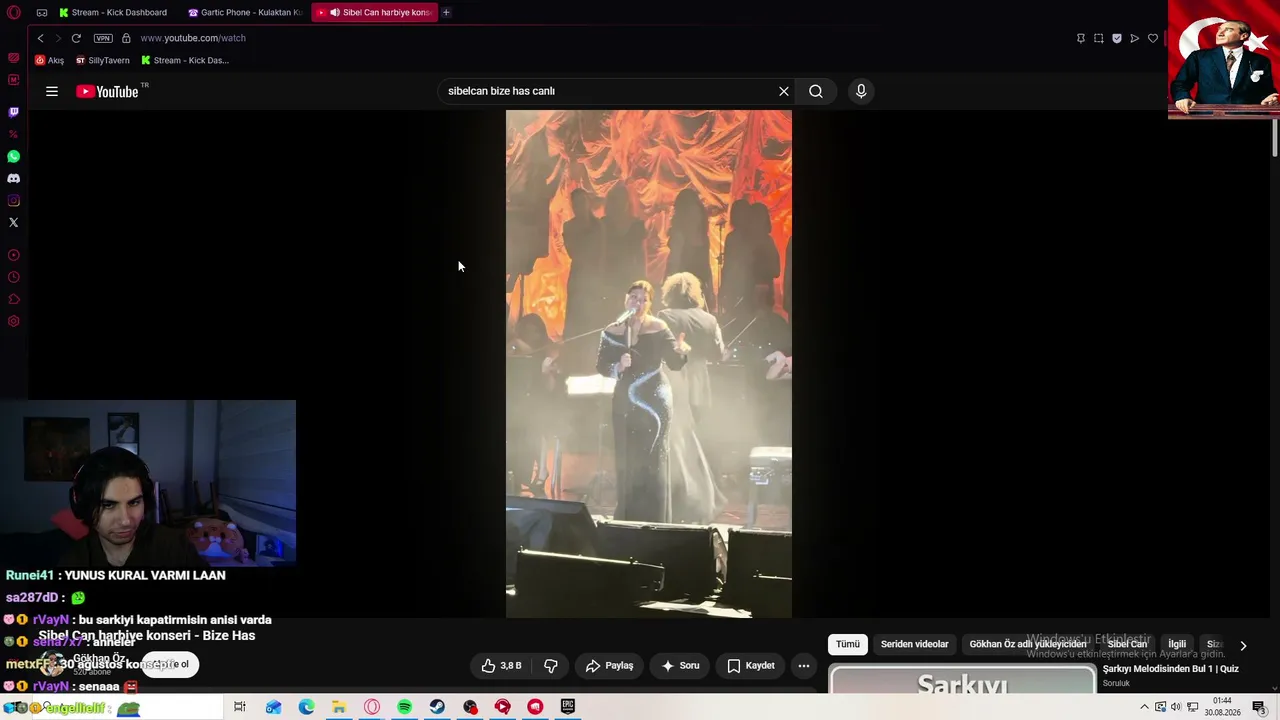This screenshot has width=1280, height=720.
Task: Select the Seriden videolar chip
Action: [x=915, y=644]
